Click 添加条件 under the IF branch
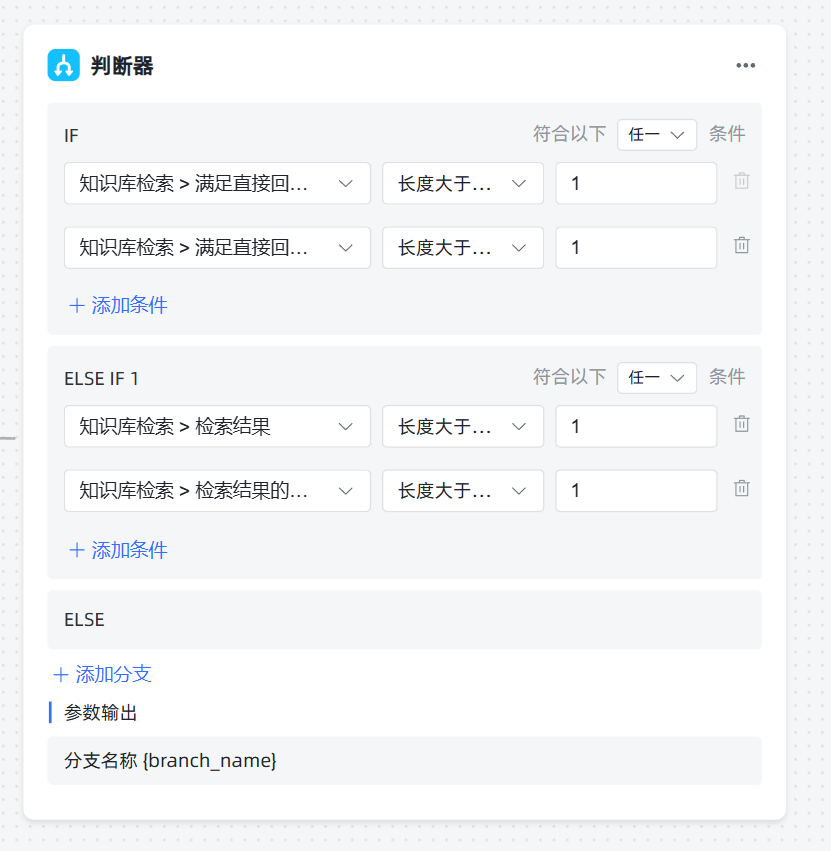831x851 pixels. (x=118, y=305)
